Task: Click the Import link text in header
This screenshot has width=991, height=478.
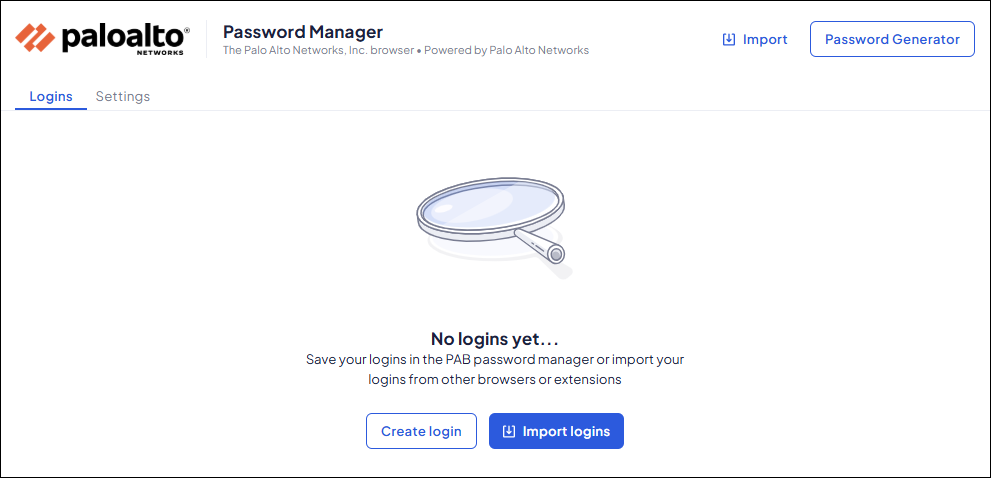Action: pos(765,40)
